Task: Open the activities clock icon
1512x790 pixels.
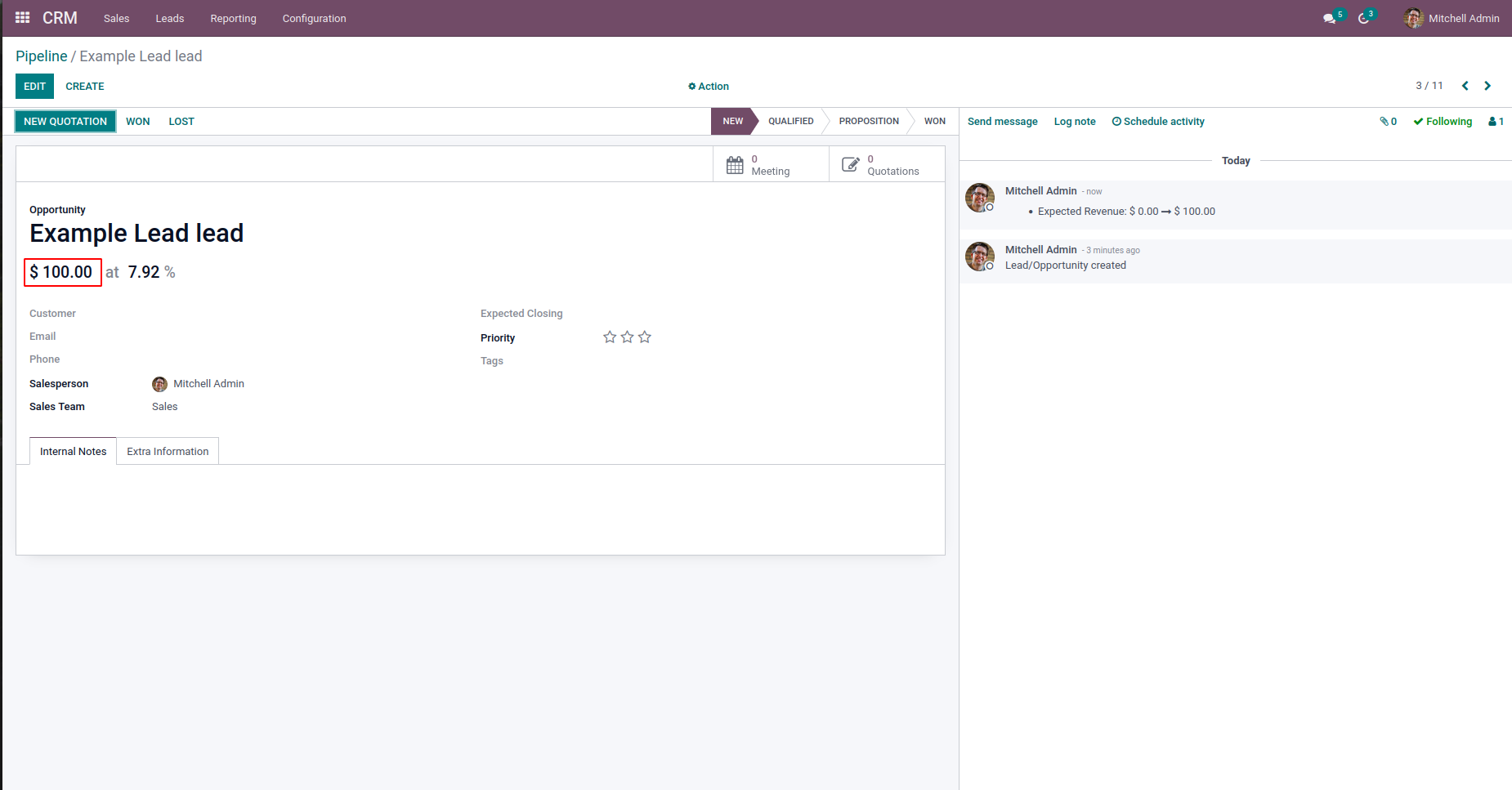Action: point(1363,18)
